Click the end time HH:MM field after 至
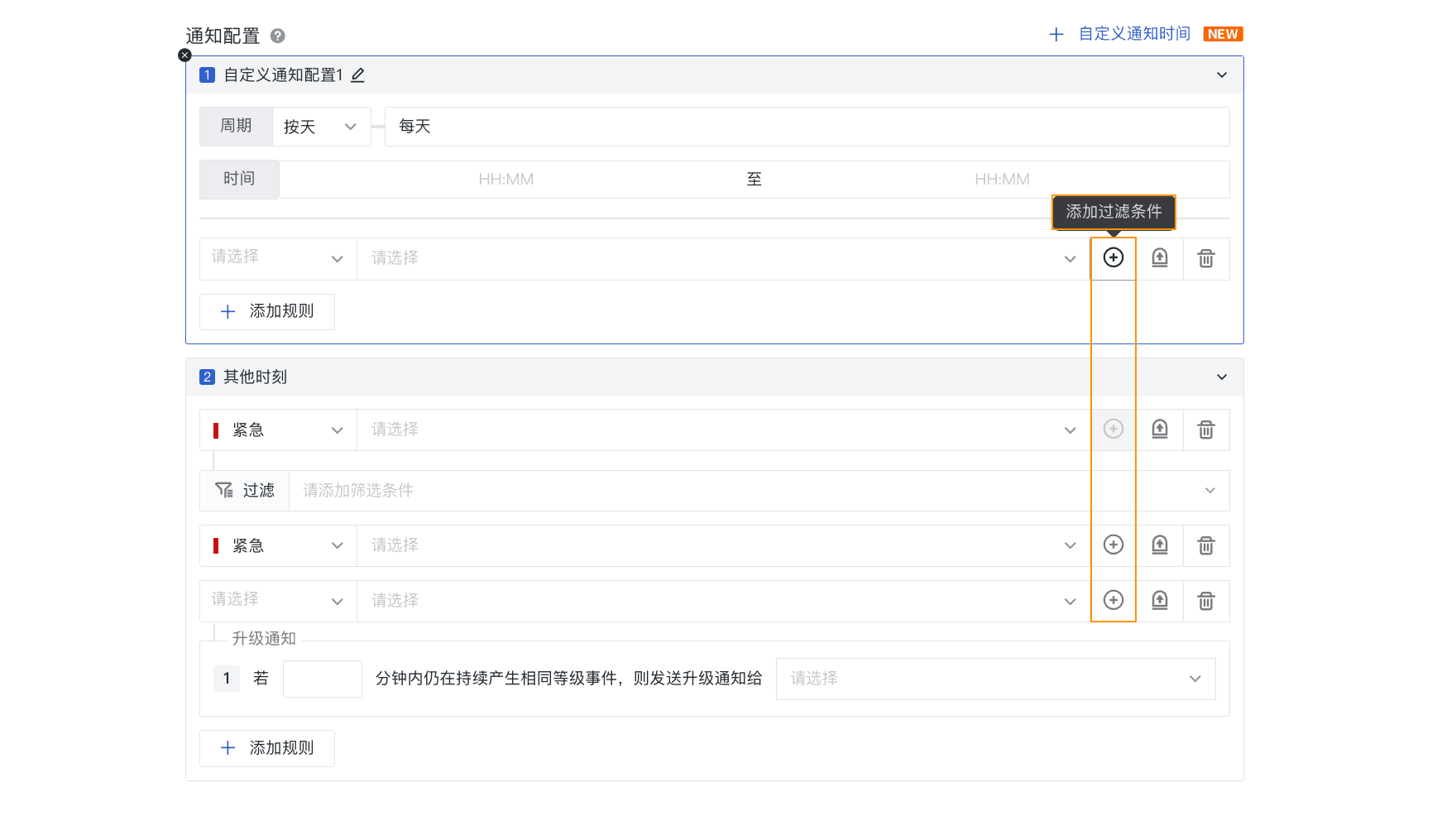 1002,180
